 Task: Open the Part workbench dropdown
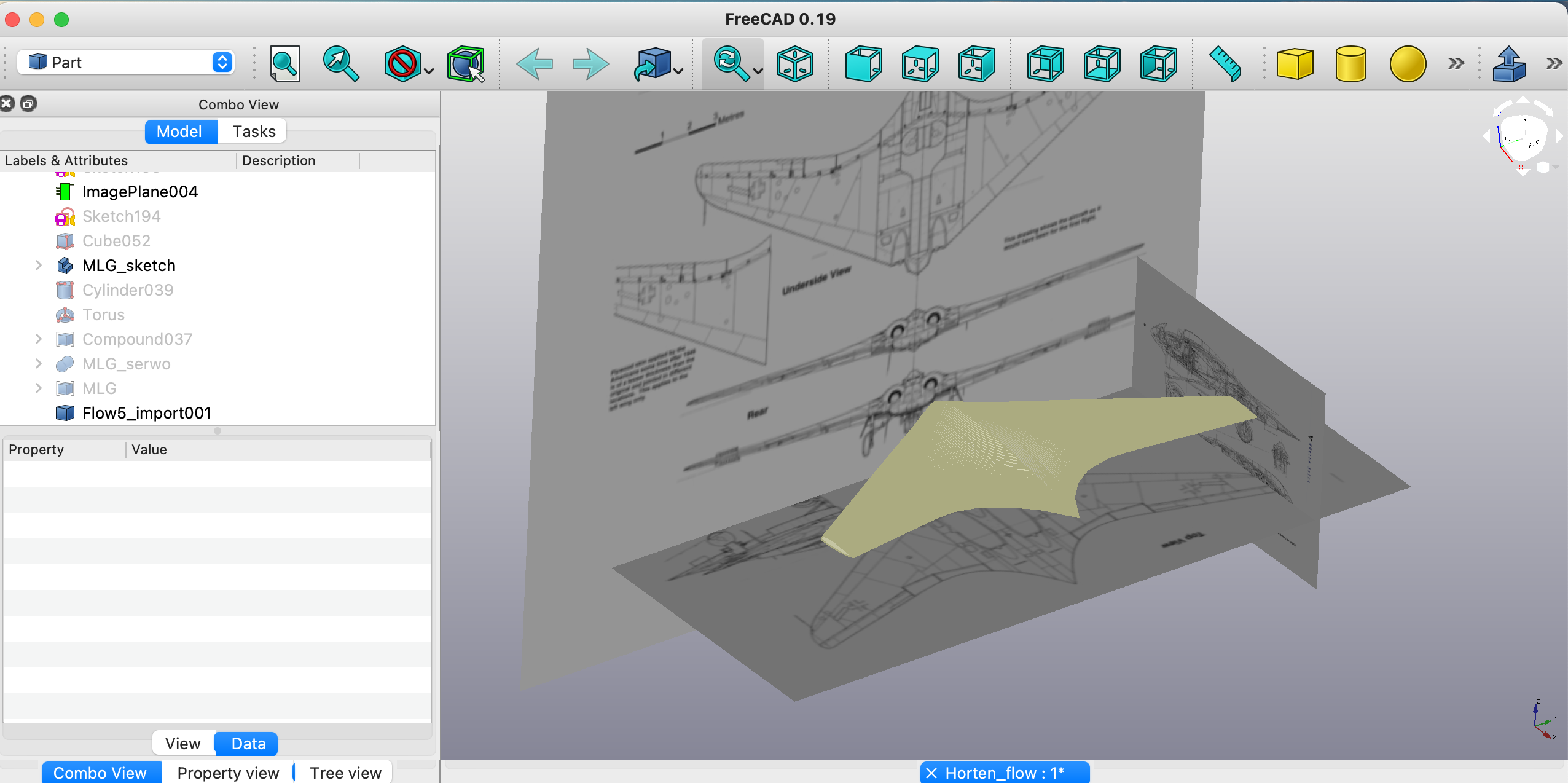click(125, 63)
